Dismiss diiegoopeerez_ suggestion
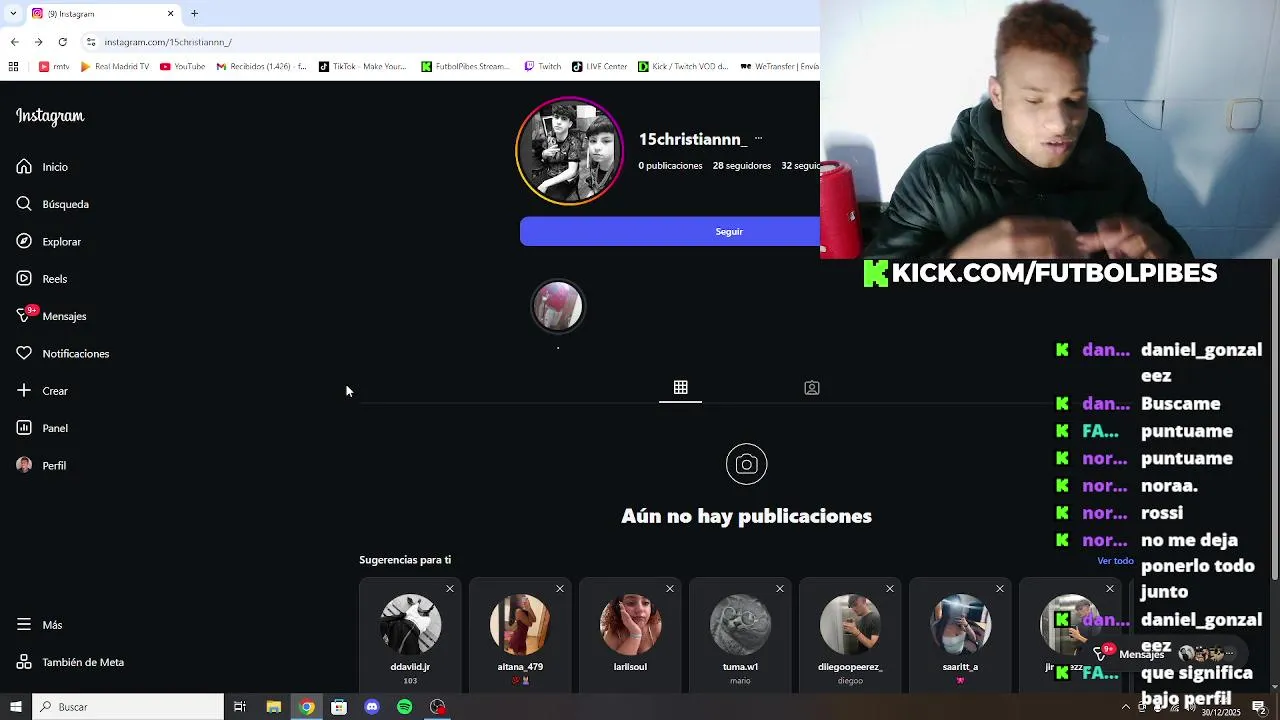1280x720 pixels. click(x=890, y=589)
